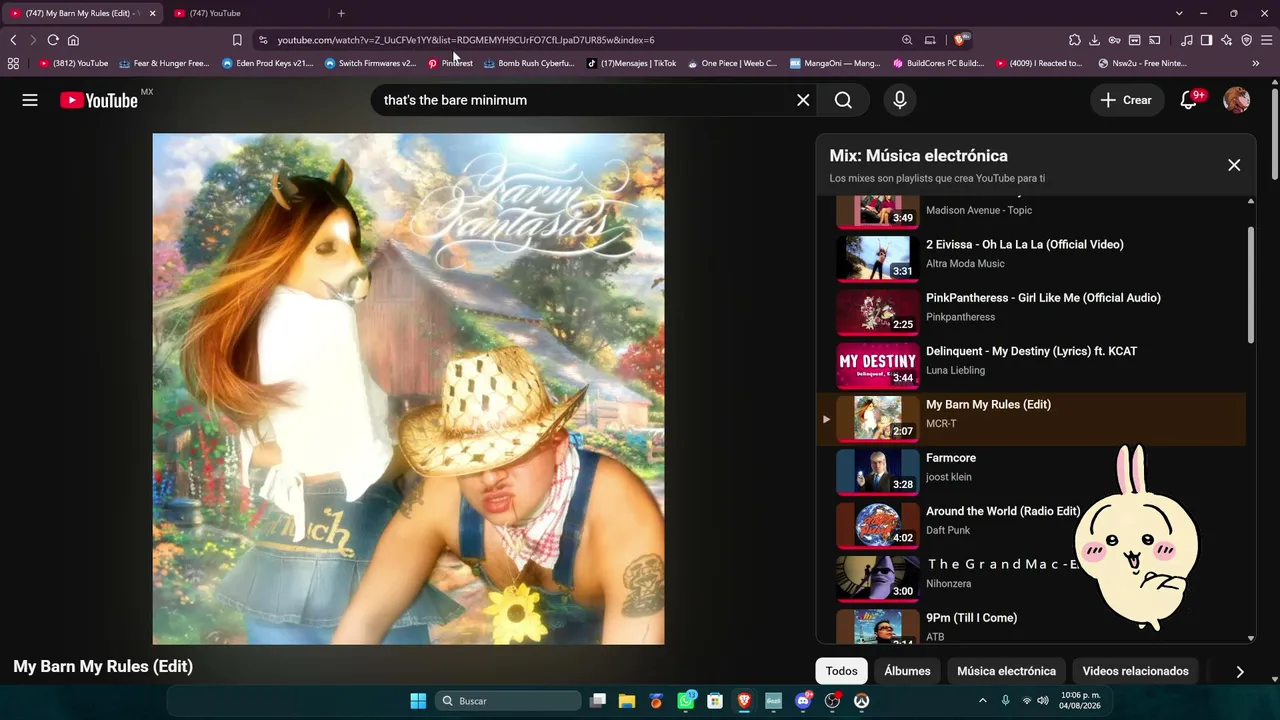Switch to the My Barn My Rules tab
Screen dimensions: 1280x720
(82, 13)
